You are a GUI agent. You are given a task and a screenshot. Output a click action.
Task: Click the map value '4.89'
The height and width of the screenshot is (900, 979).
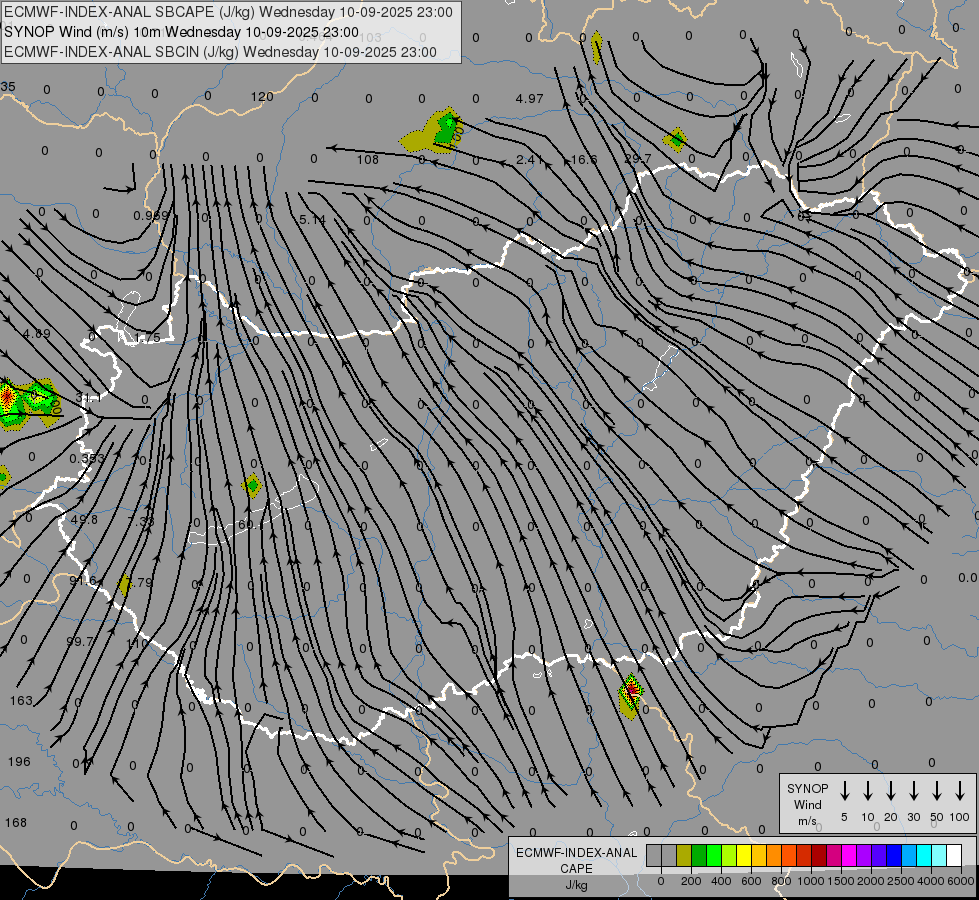pos(36,334)
